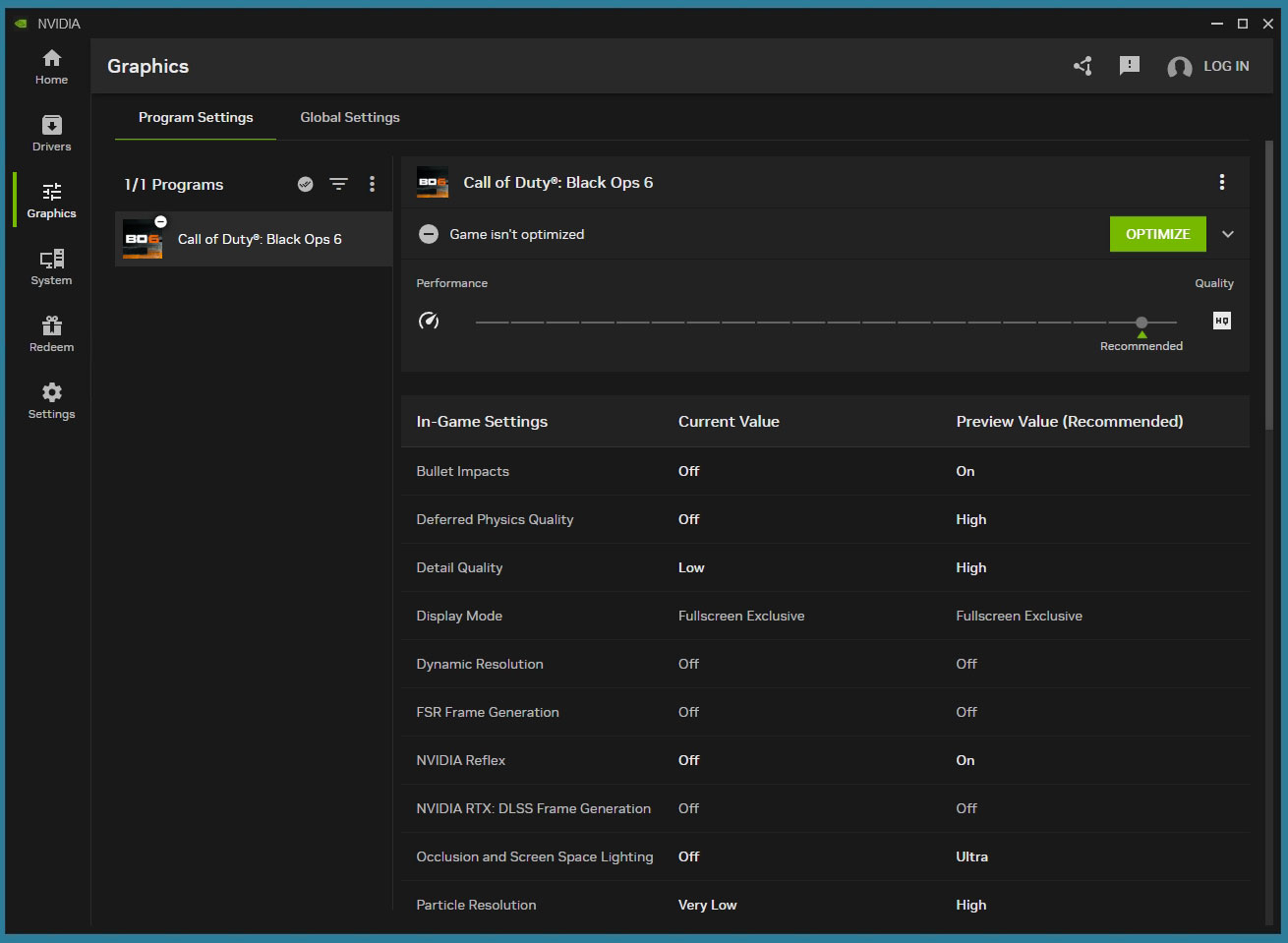Click the recommended Ultra value for Occlusion
The image size is (1288, 943).
point(971,856)
